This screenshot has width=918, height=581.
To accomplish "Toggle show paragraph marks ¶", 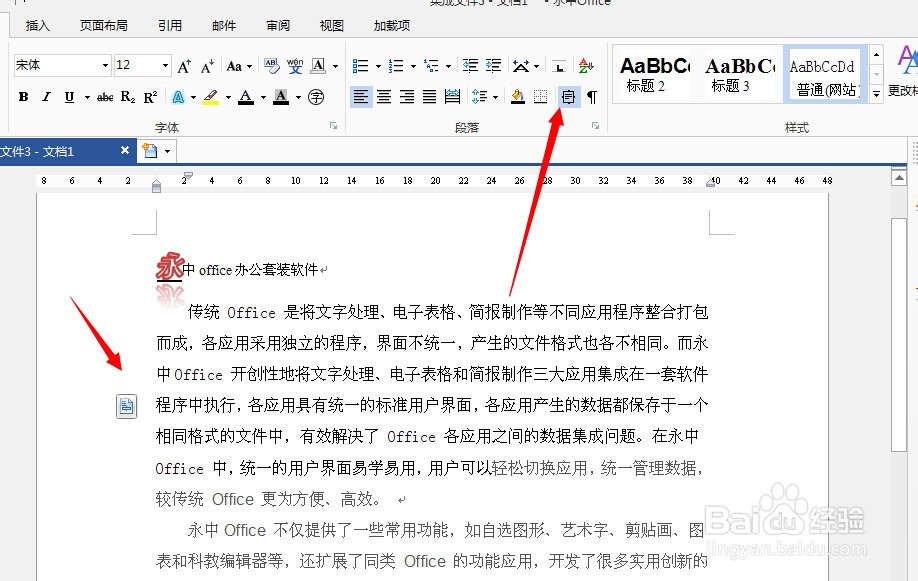I will [x=592, y=97].
